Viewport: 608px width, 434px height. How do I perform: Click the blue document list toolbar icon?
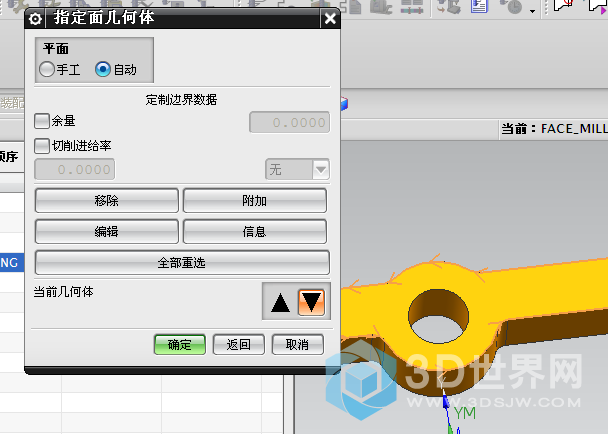click(479, 6)
